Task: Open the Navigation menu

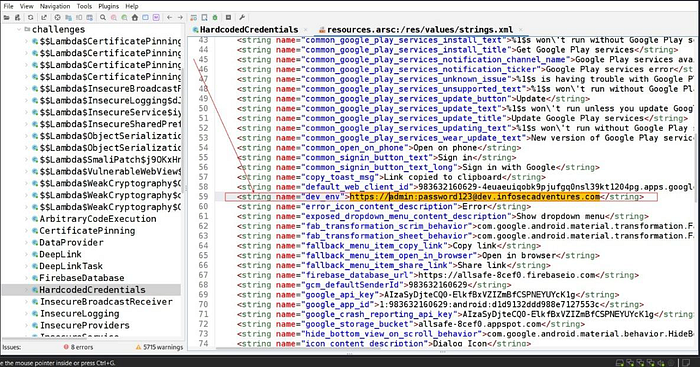Action: coord(55,6)
